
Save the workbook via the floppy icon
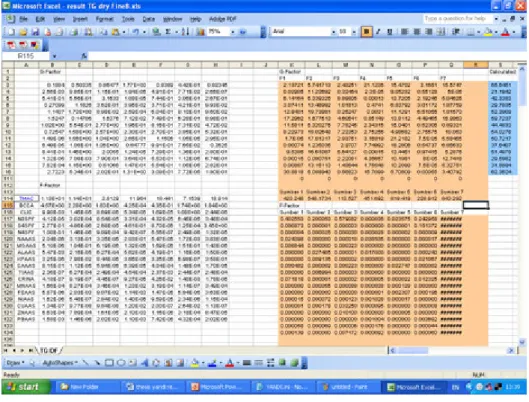[35, 32]
